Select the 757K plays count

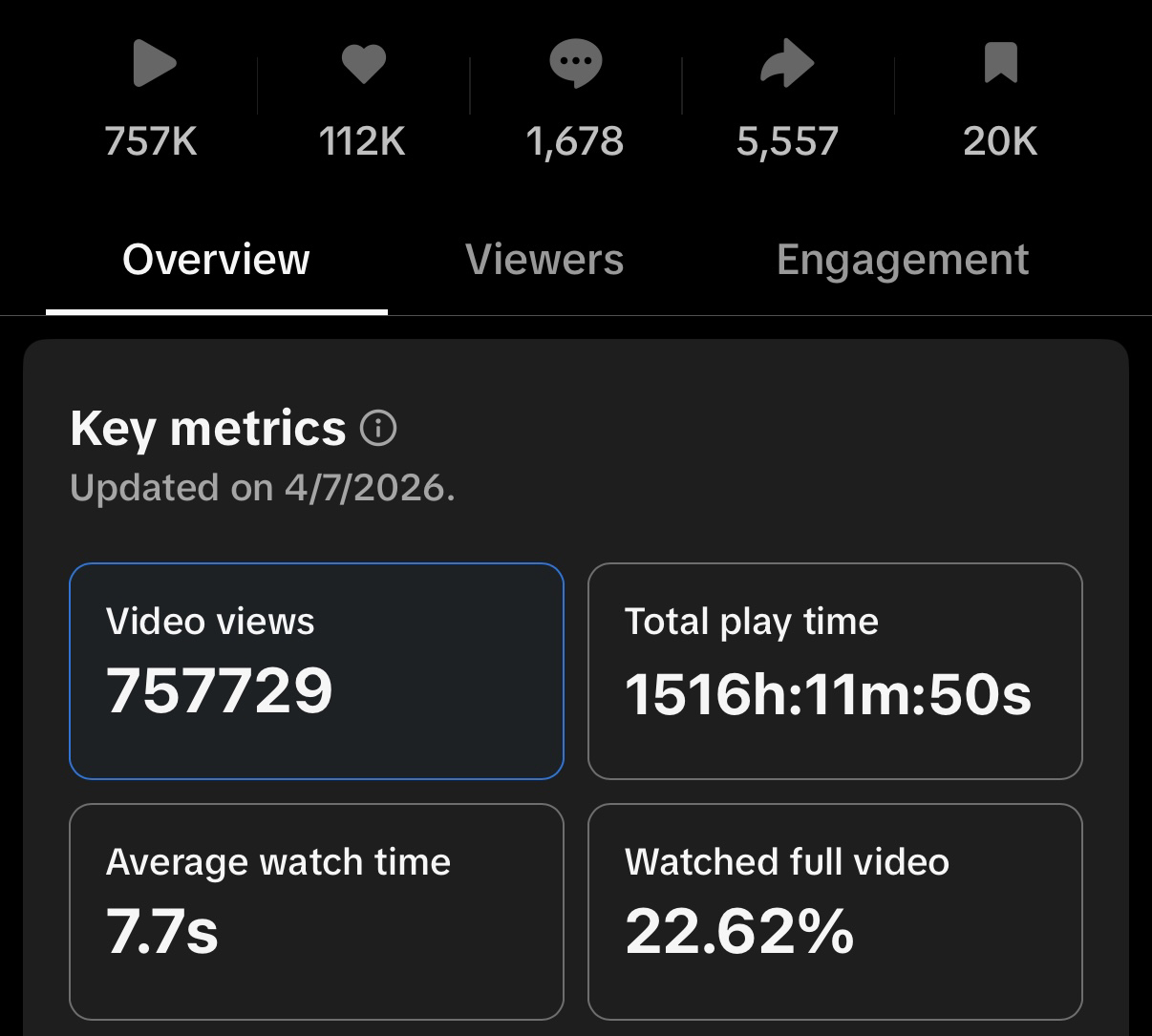tap(151, 141)
